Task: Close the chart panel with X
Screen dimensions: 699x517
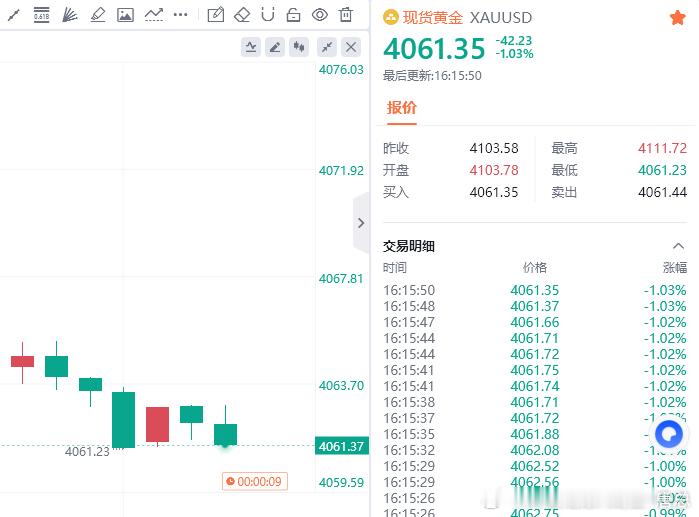Action: [351, 47]
